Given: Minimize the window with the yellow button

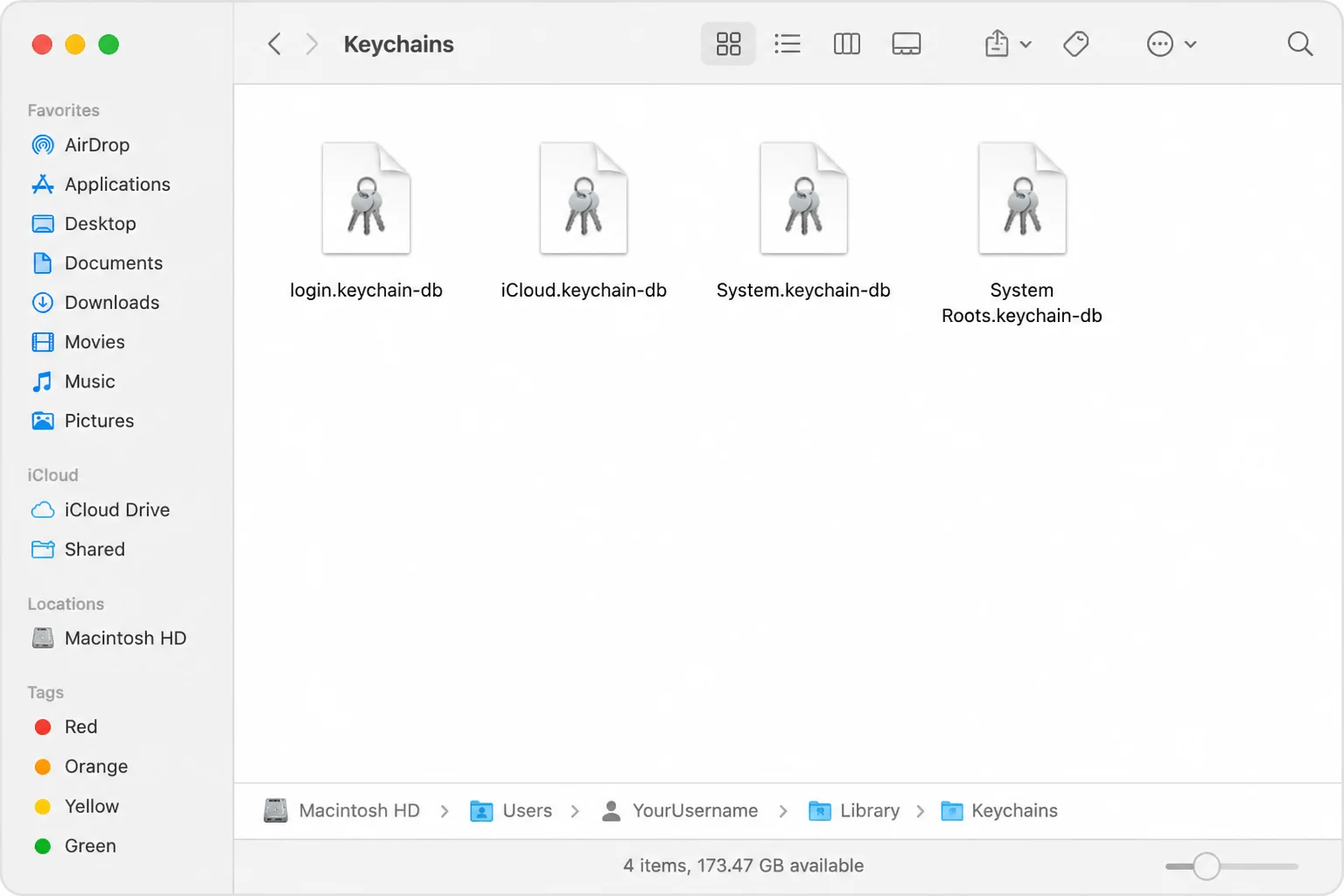Looking at the screenshot, I should pos(75,45).
